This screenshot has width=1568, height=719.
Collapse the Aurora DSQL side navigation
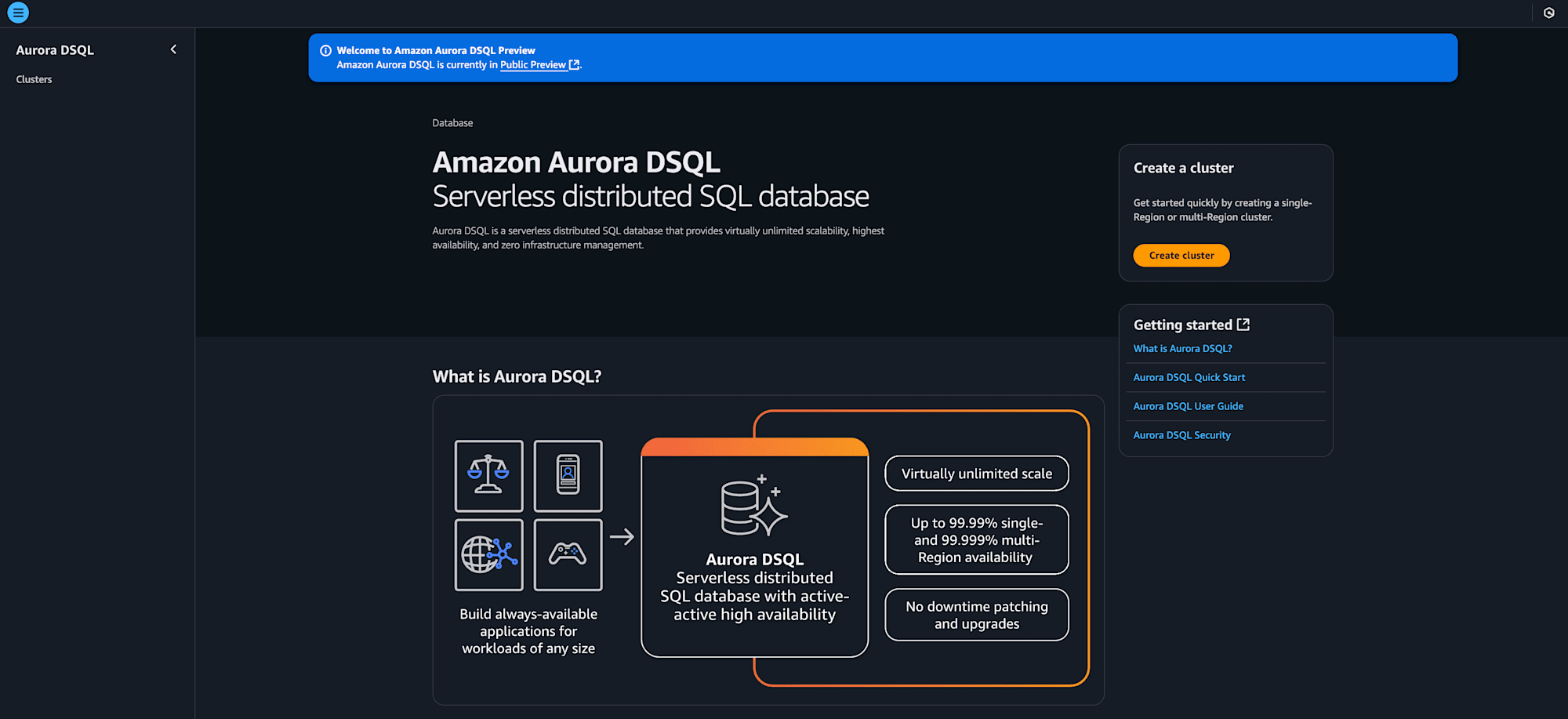[x=173, y=49]
